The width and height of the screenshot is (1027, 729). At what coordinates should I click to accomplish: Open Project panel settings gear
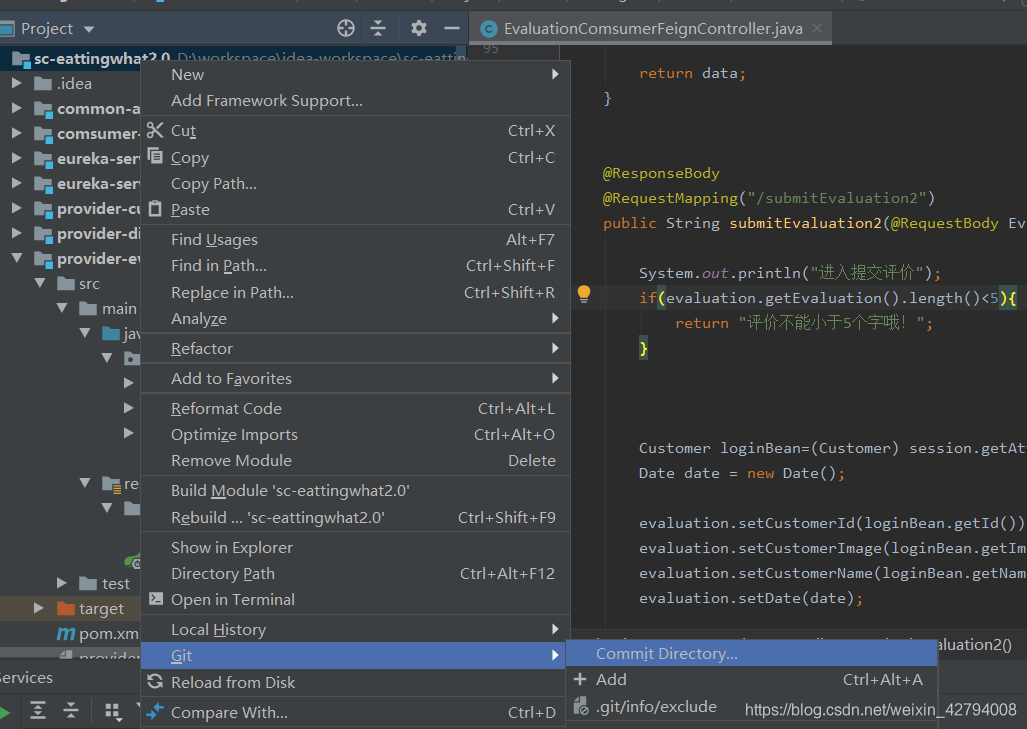[419, 28]
